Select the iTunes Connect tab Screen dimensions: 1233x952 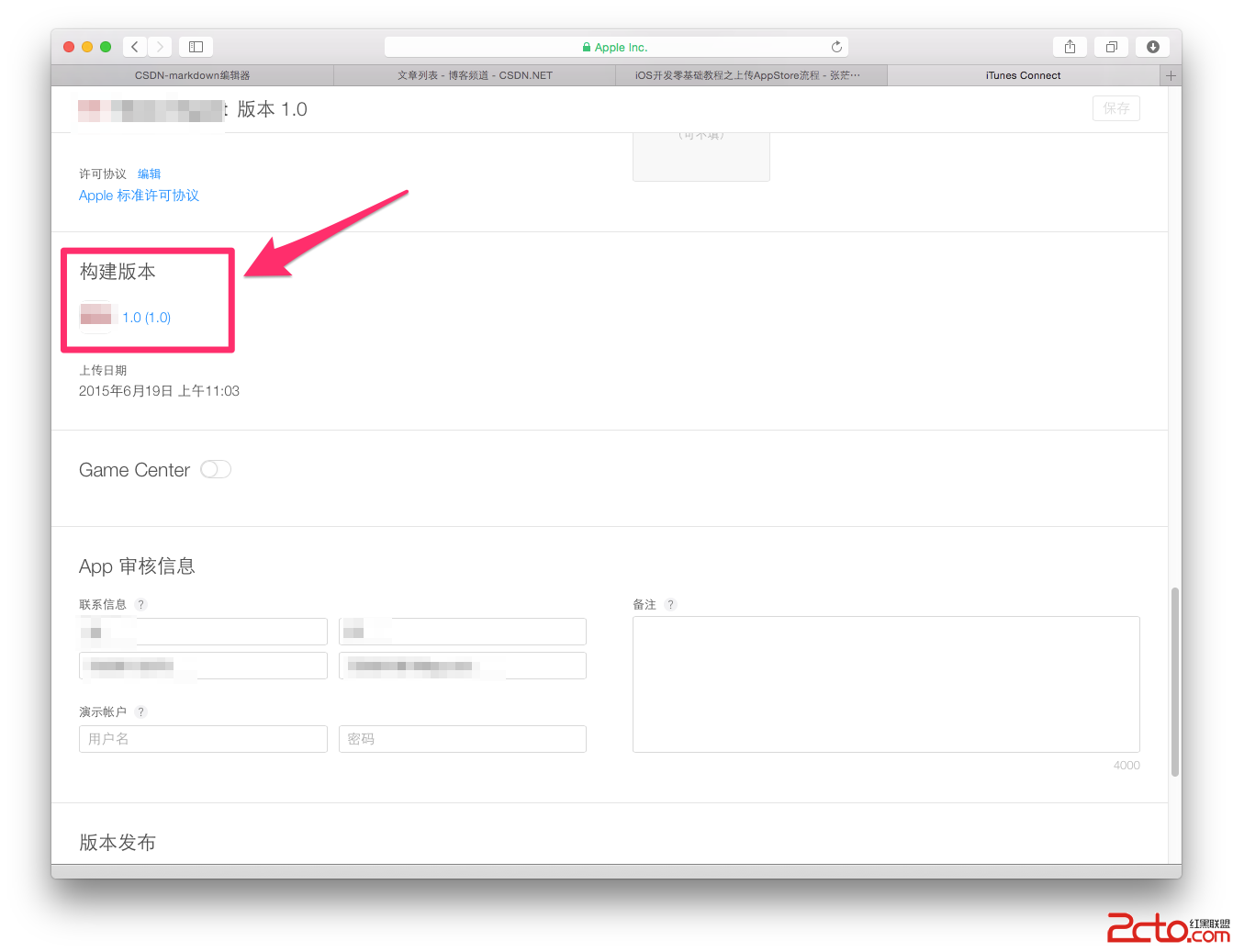tap(1023, 75)
